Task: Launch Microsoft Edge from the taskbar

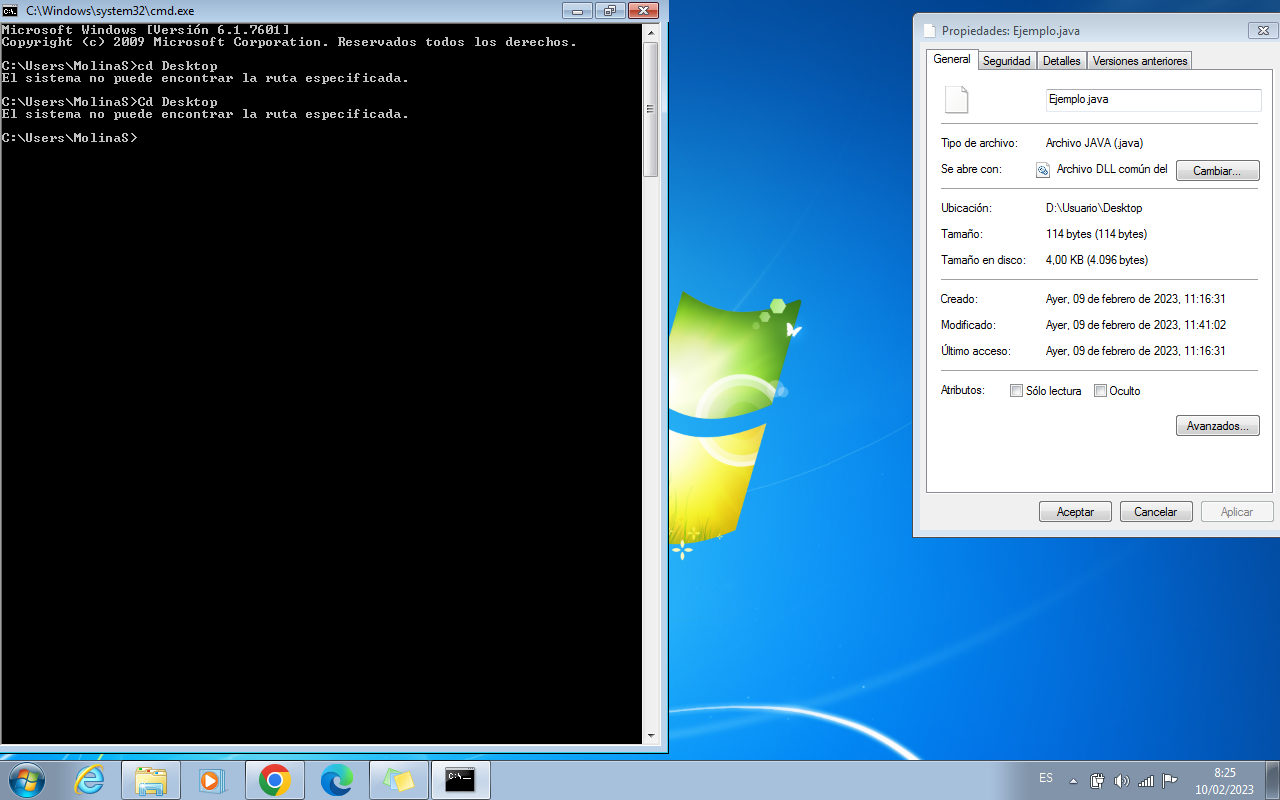Action: pos(337,780)
